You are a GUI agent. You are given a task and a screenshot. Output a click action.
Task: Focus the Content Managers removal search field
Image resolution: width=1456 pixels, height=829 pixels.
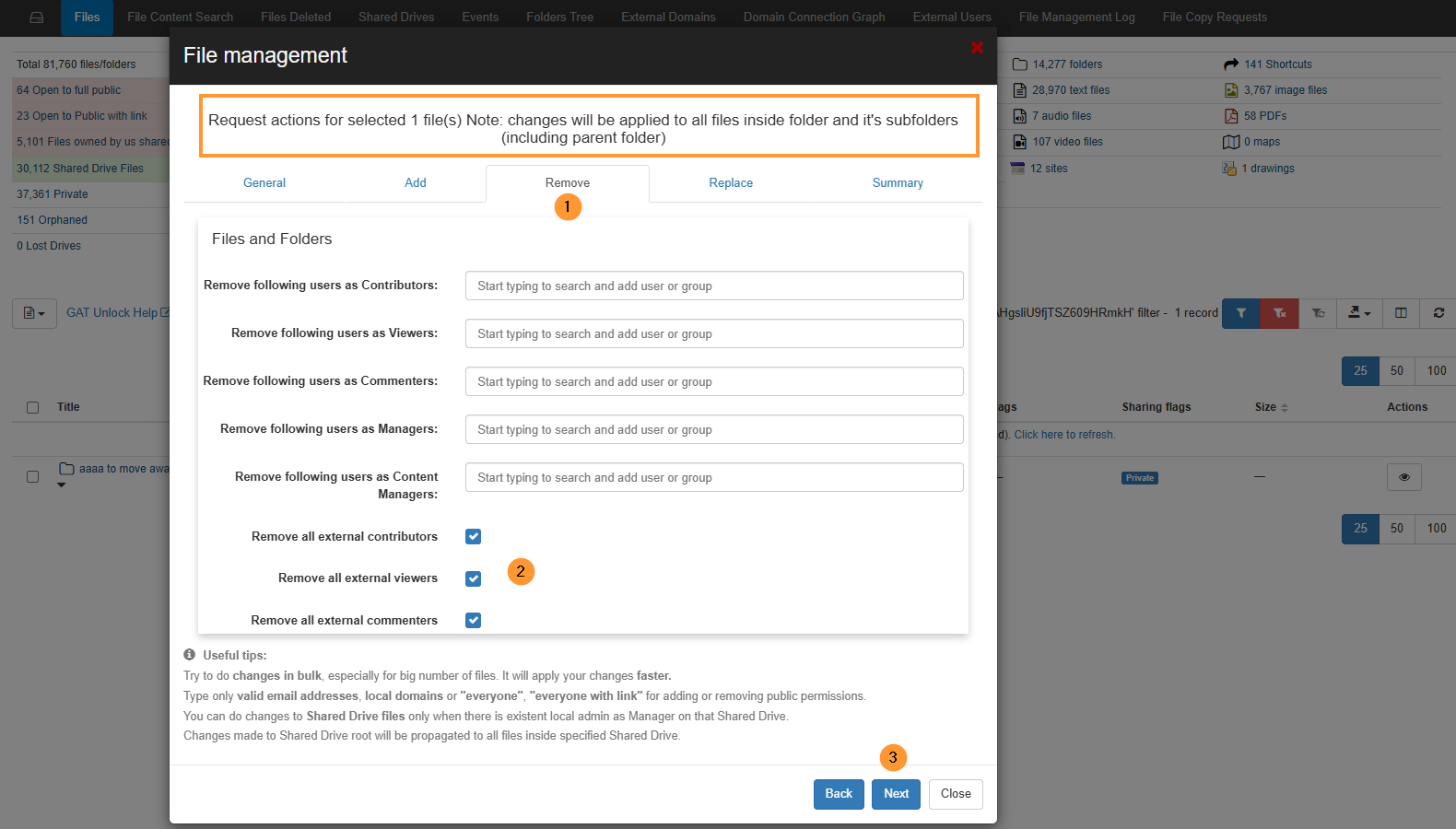pyautogui.click(x=714, y=477)
